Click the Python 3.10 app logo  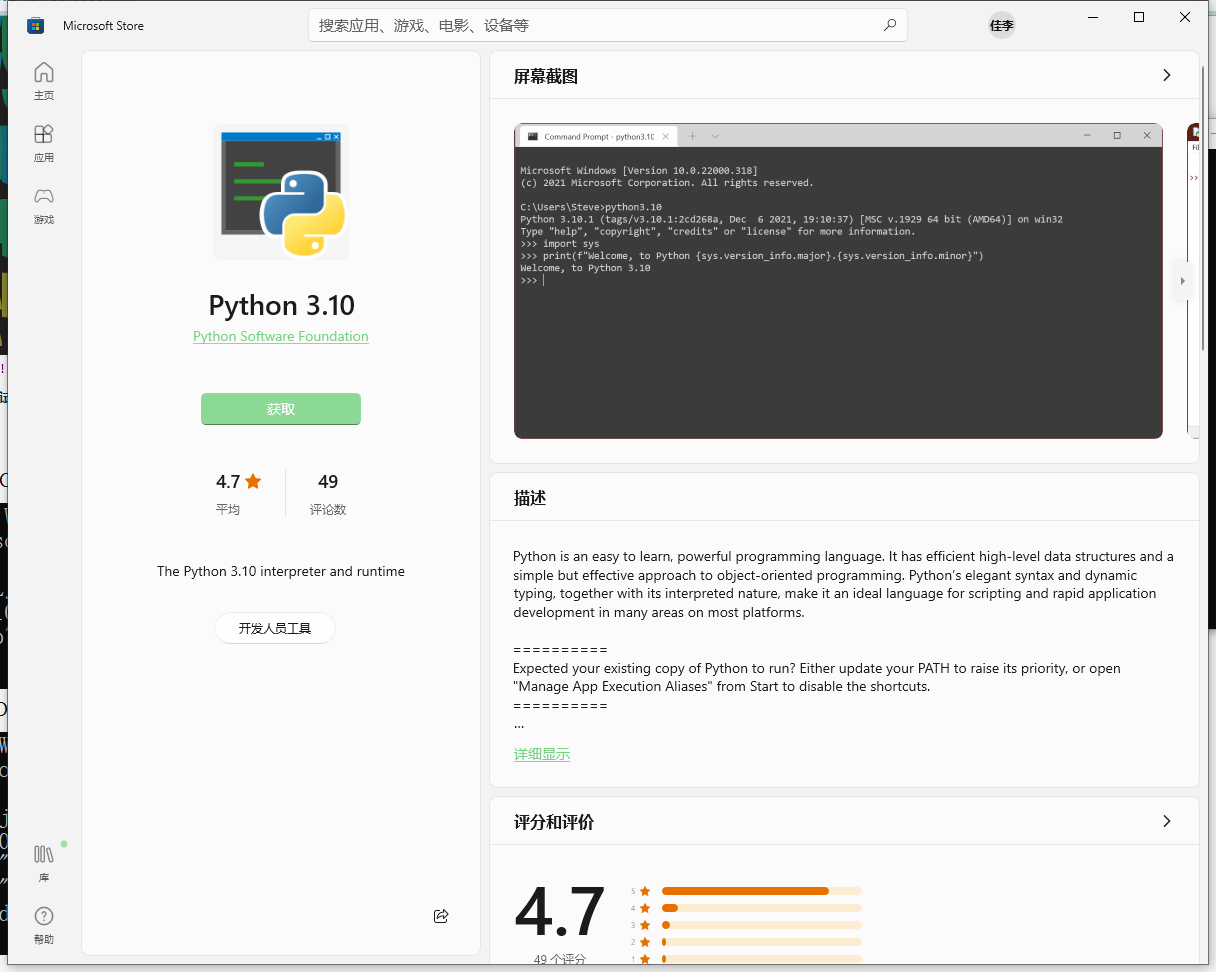pos(281,192)
